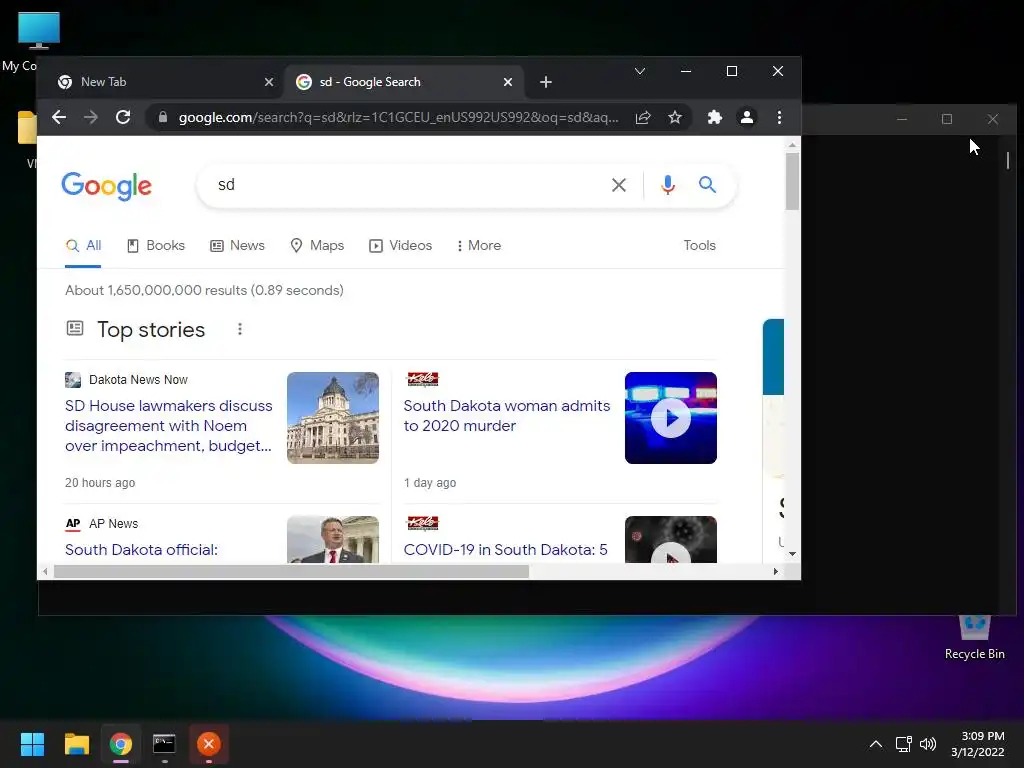Open the volume tray icon
The height and width of the screenshot is (768, 1024).
(928, 744)
